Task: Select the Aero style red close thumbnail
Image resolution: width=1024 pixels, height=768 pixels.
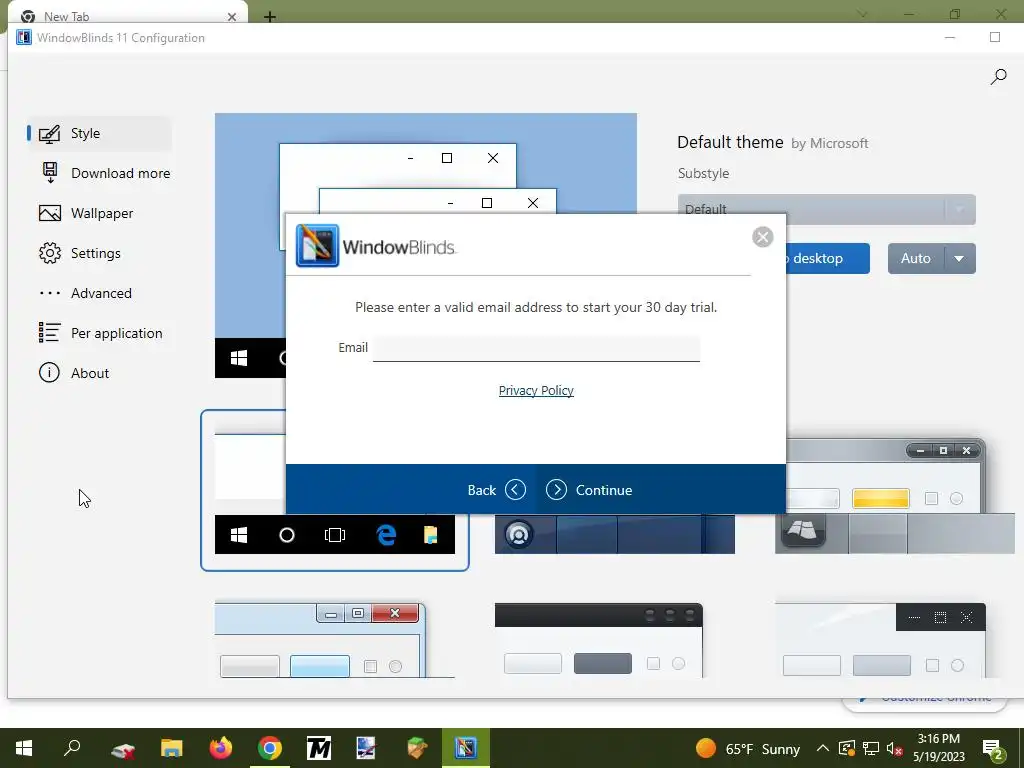Action: coord(334,641)
